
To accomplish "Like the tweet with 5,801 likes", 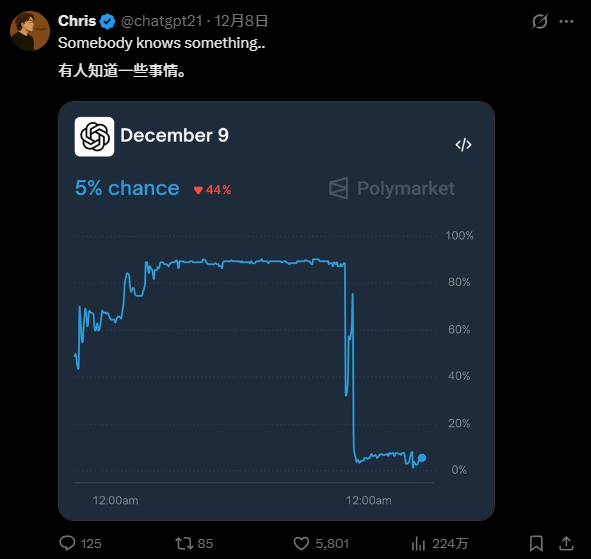I will [x=301, y=544].
